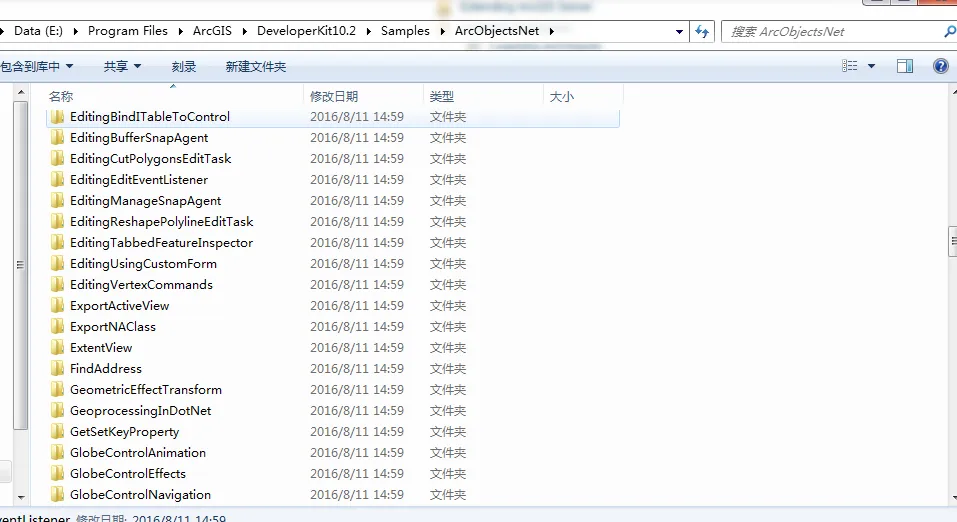Navigate to DeveloperKit10.2 breadcrumb
Viewport: 957px width, 522px height.
click(x=306, y=31)
